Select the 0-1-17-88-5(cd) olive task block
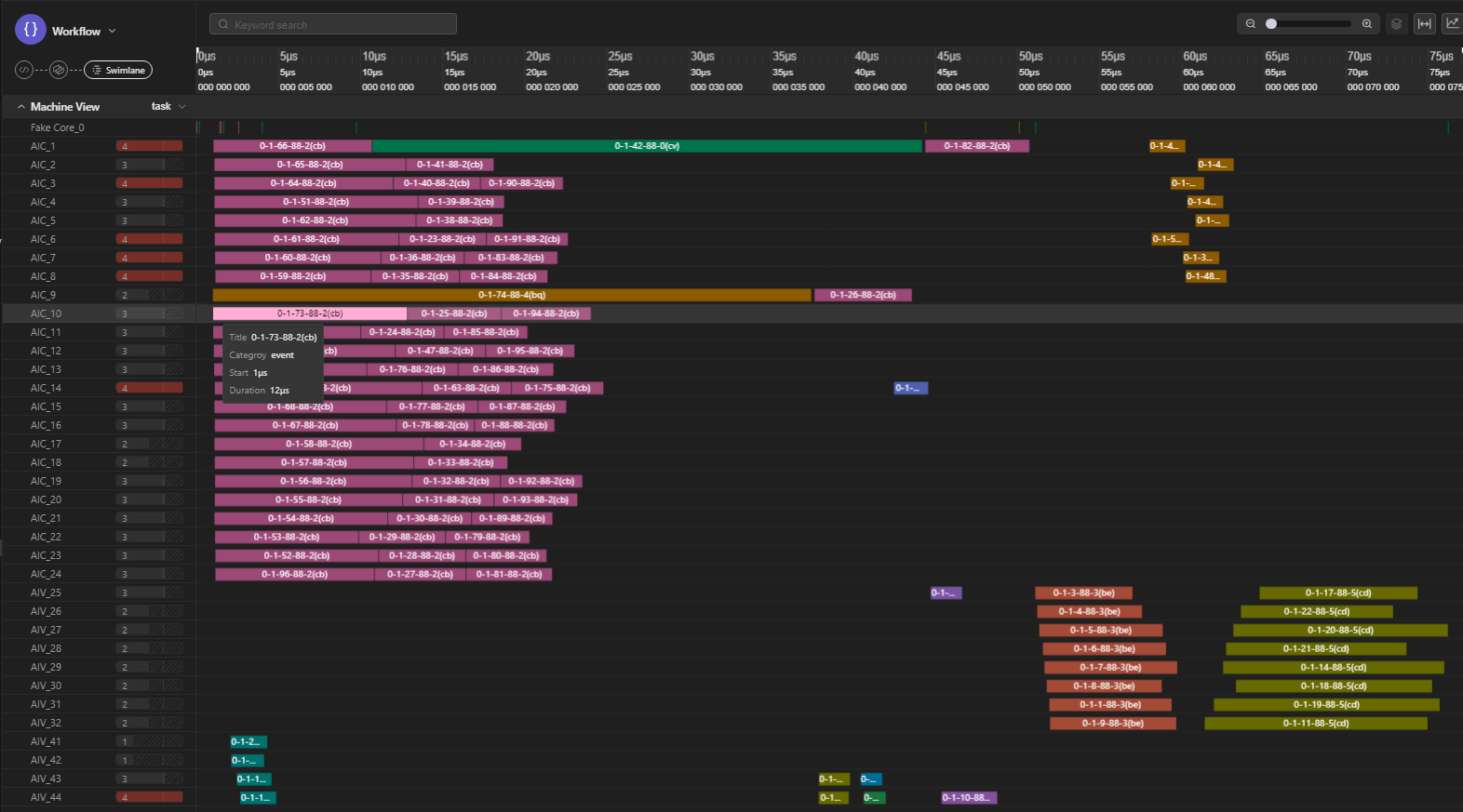1463x812 pixels. [x=1337, y=592]
